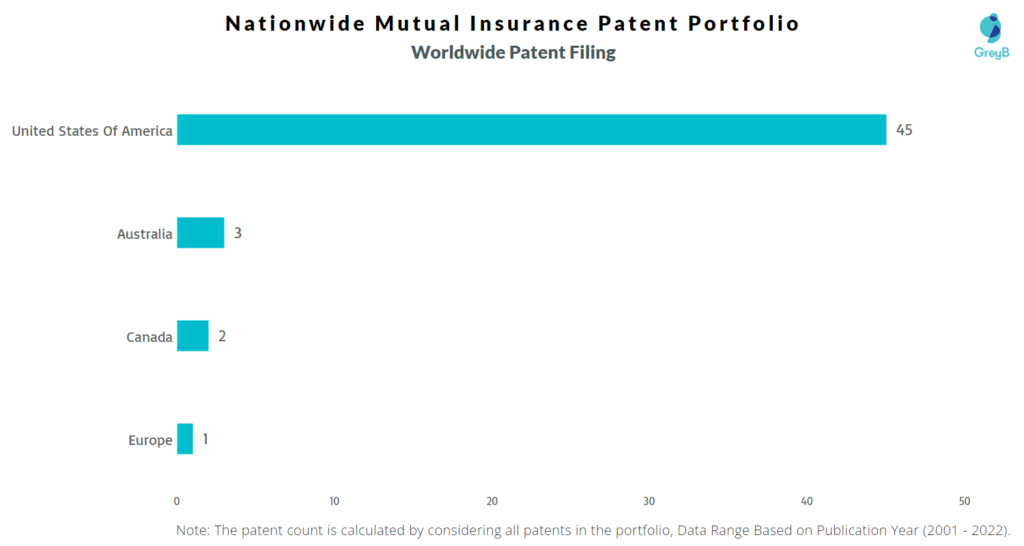Select the Europe bar
Screen dimensions: 1024x546
[x=185, y=439]
